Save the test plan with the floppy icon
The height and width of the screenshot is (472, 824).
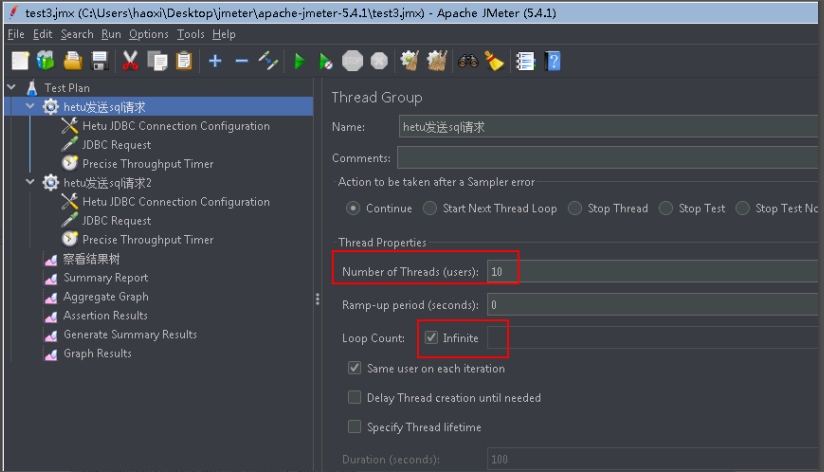(99, 61)
